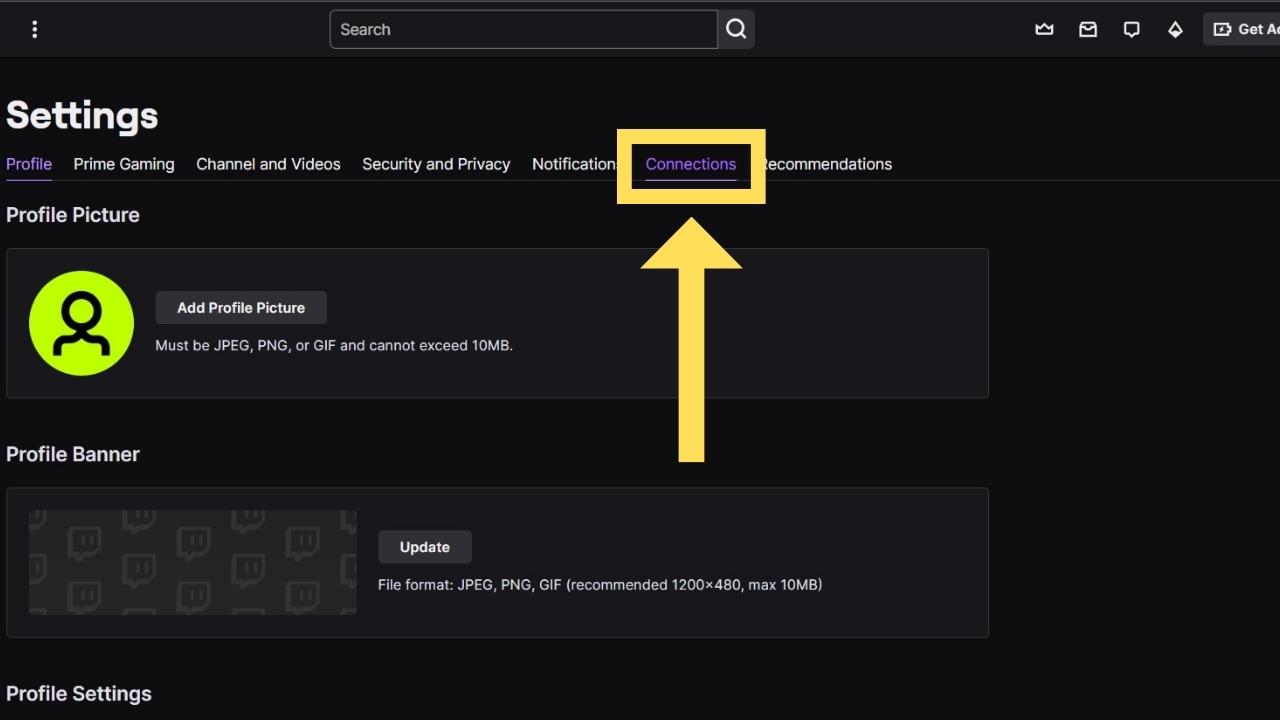Image resolution: width=1280 pixels, height=720 pixels.
Task: Open the Channel and Videos tab
Action: click(268, 164)
